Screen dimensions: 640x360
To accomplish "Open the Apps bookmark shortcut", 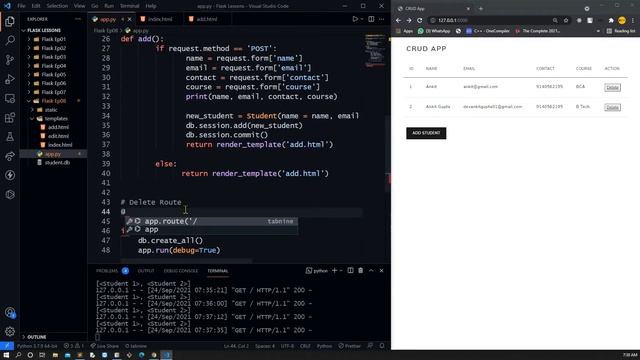I will pyautogui.click(x=405, y=31).
